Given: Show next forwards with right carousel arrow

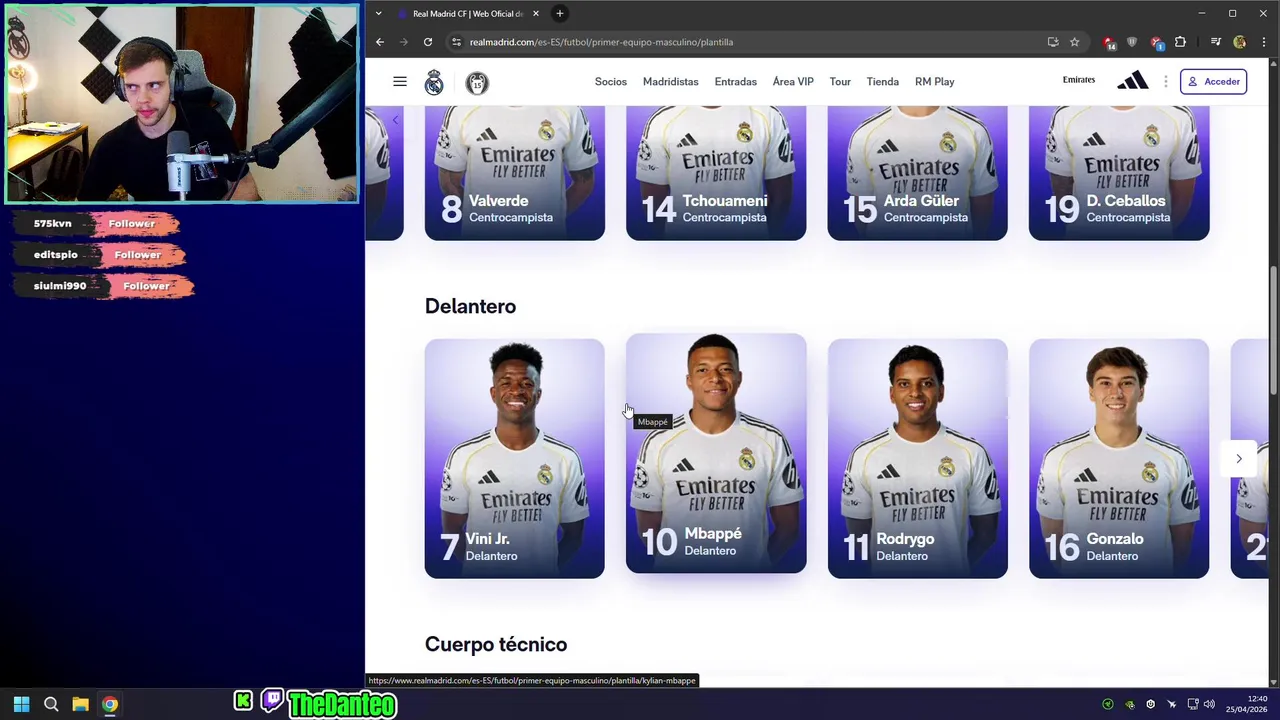Looking at the screenshot, I should point(1239,458).
